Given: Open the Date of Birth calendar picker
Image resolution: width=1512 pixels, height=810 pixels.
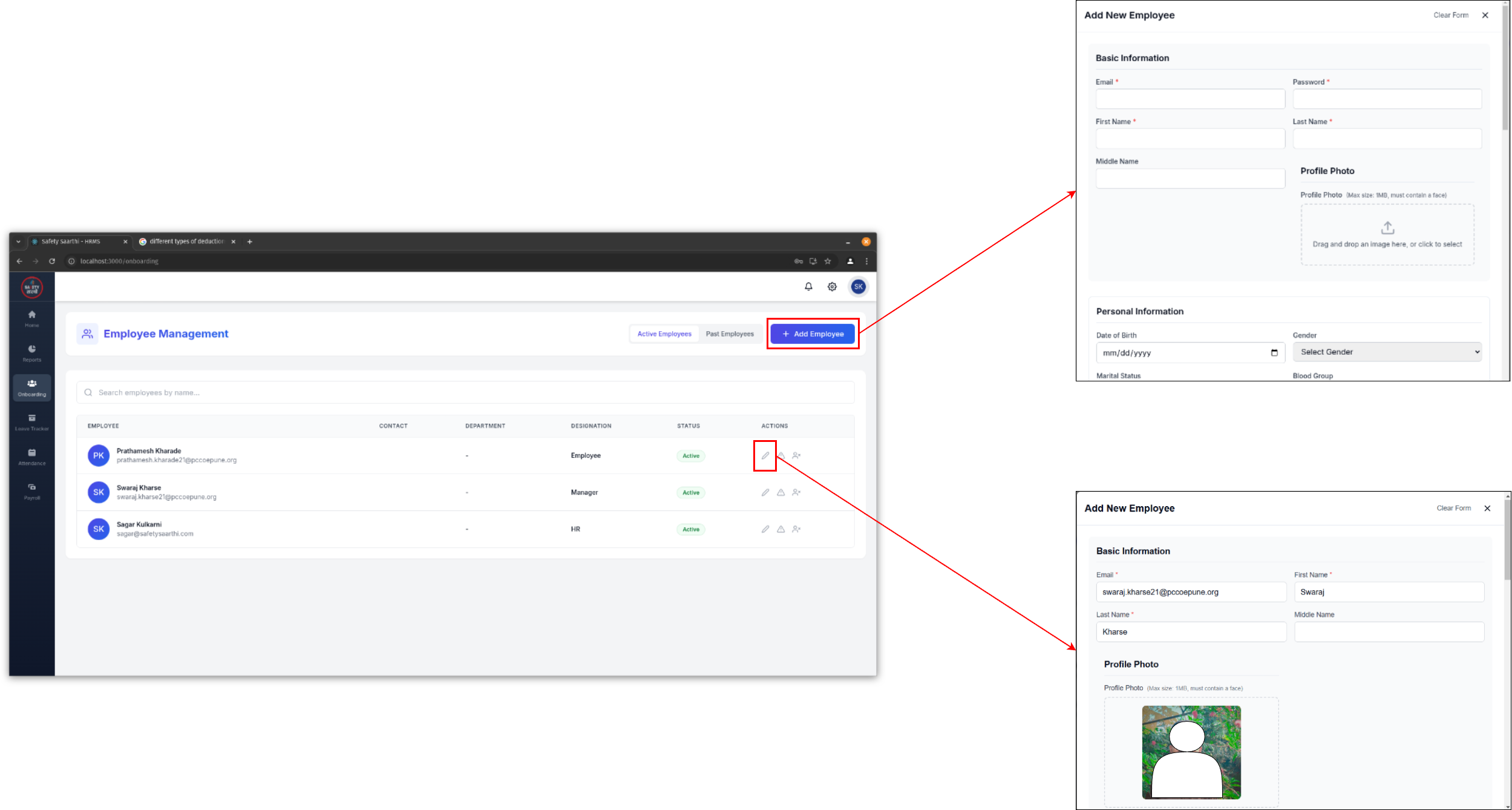Looking at the screenshot, I should tap(1274, 353).
